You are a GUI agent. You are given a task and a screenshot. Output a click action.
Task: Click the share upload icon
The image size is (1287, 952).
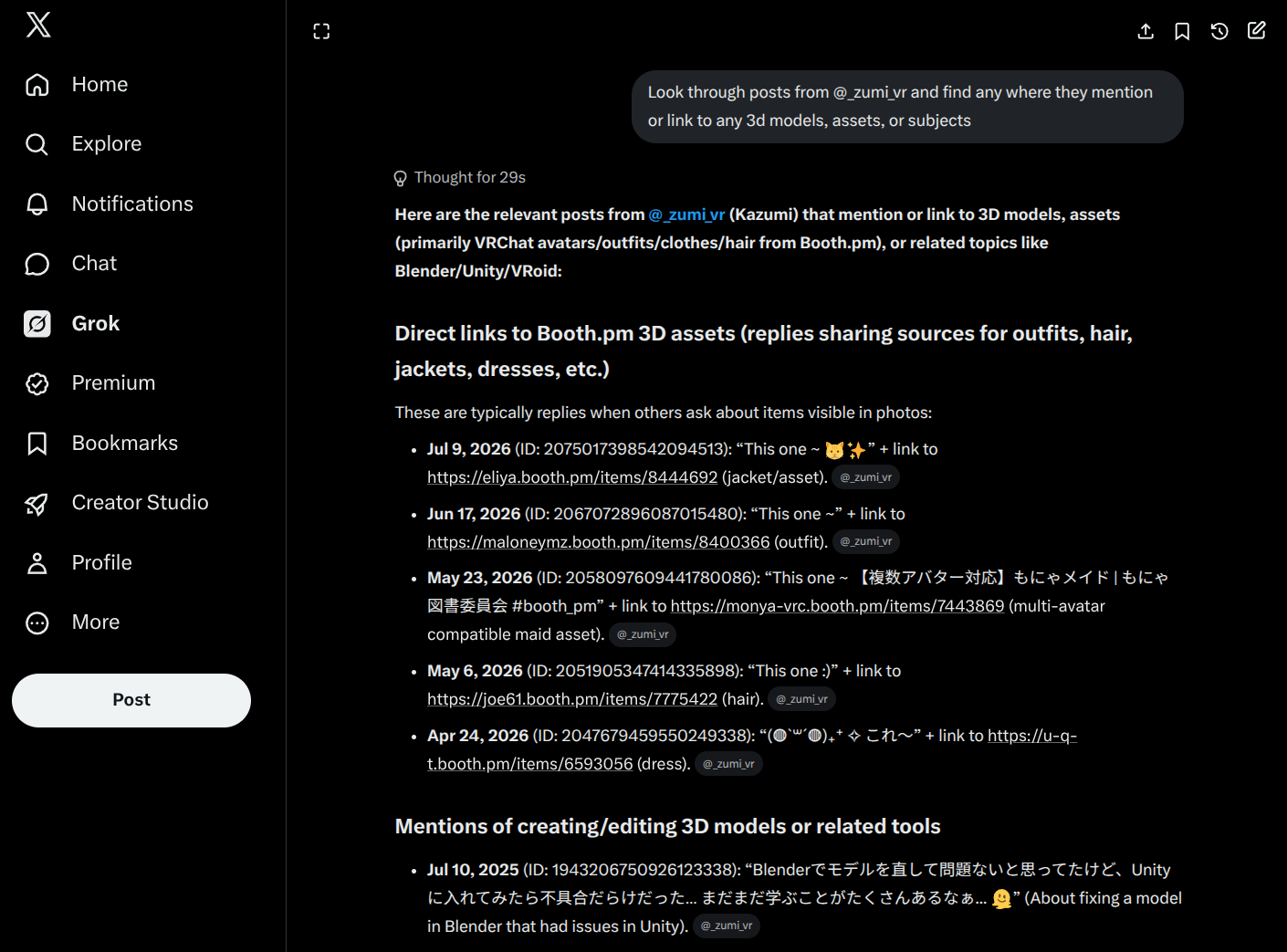(x=1146, y=32)
